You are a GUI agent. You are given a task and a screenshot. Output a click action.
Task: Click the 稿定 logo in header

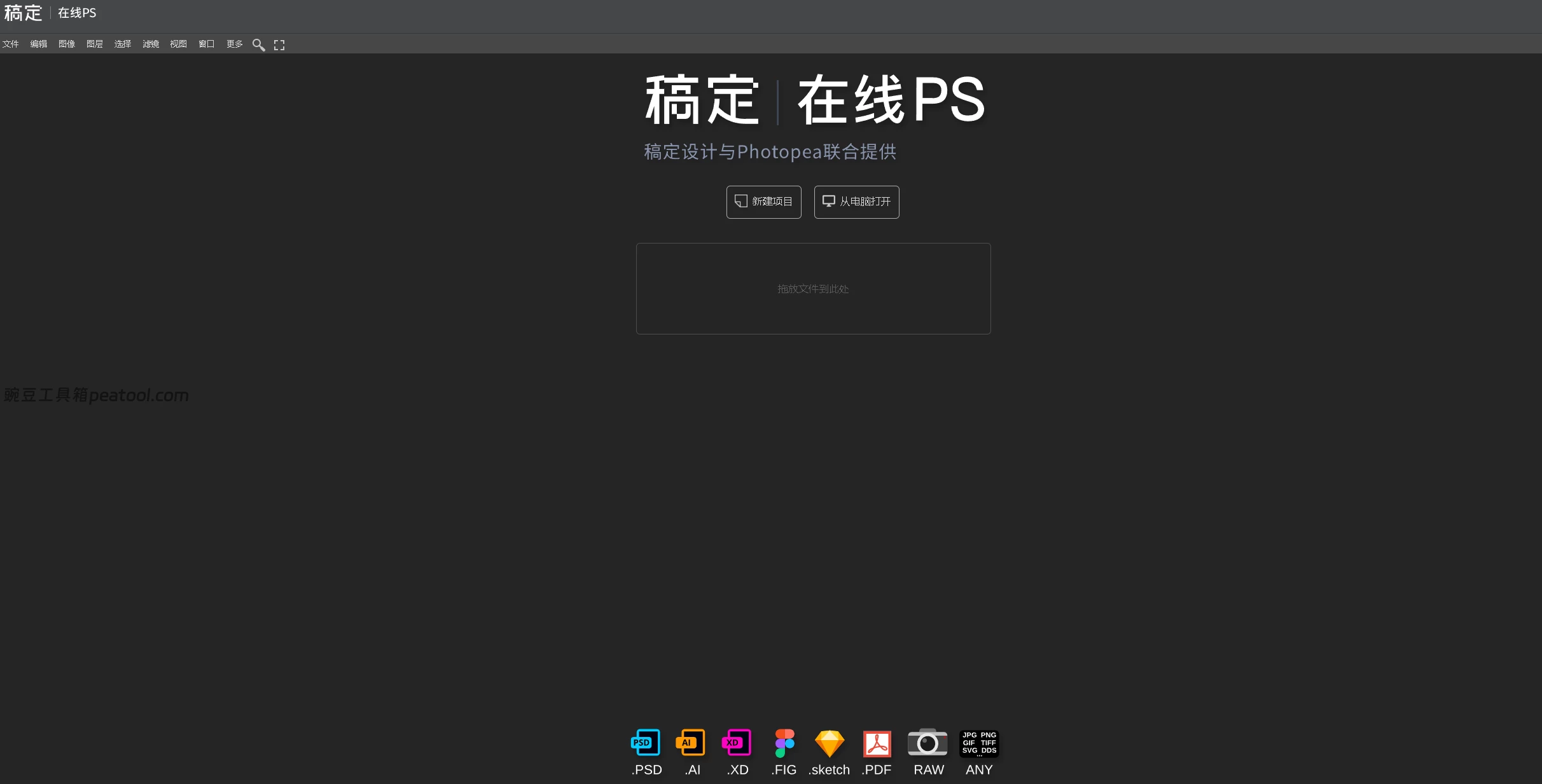pyautogui.click(x=23, y=13)
